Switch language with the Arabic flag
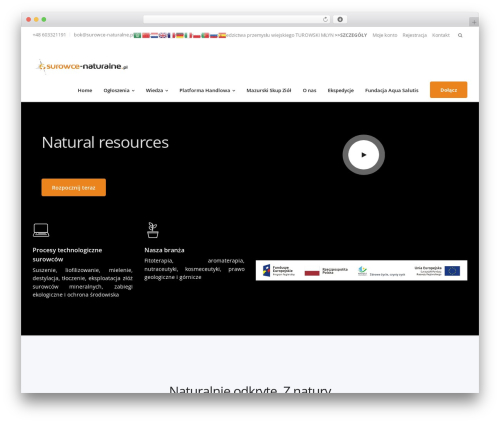 pos(137,35)
